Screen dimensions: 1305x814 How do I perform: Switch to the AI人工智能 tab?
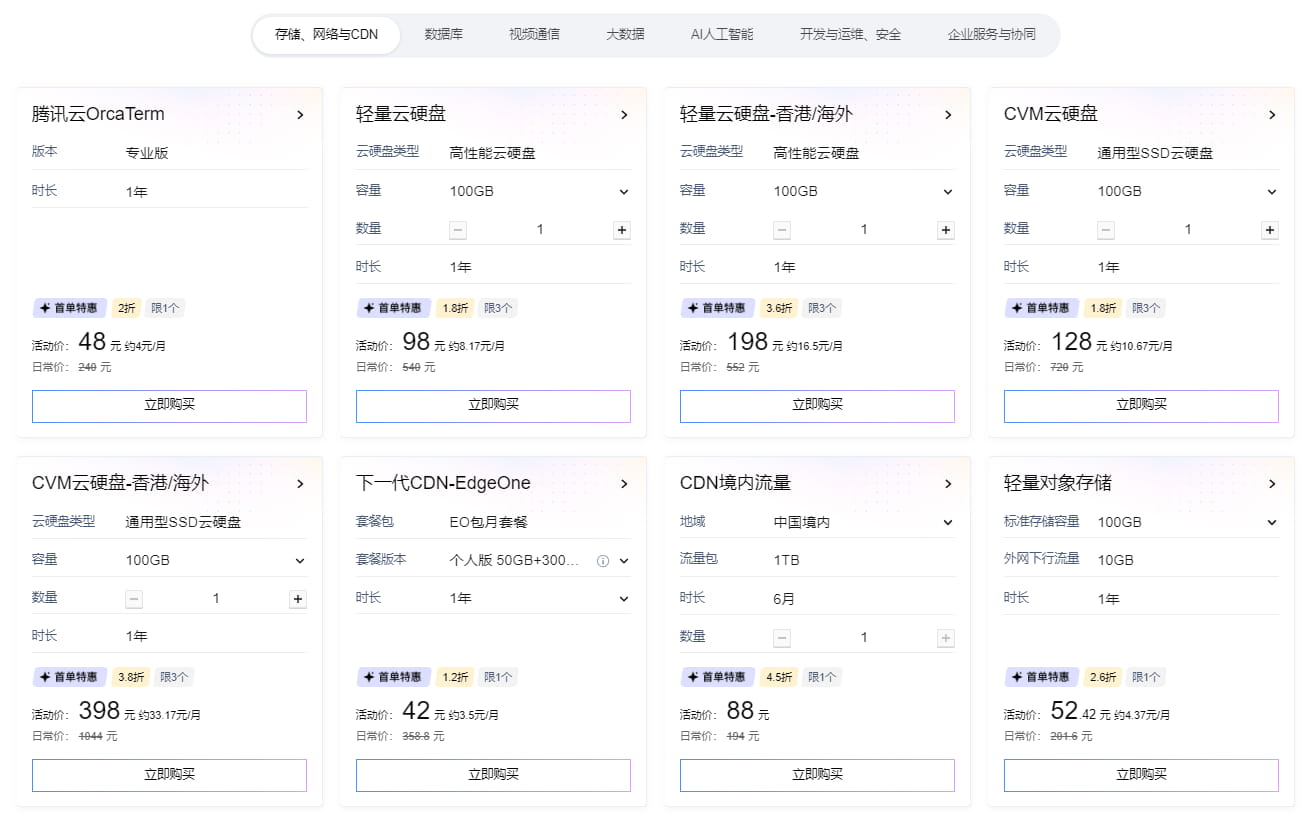[x=722, y=34]
